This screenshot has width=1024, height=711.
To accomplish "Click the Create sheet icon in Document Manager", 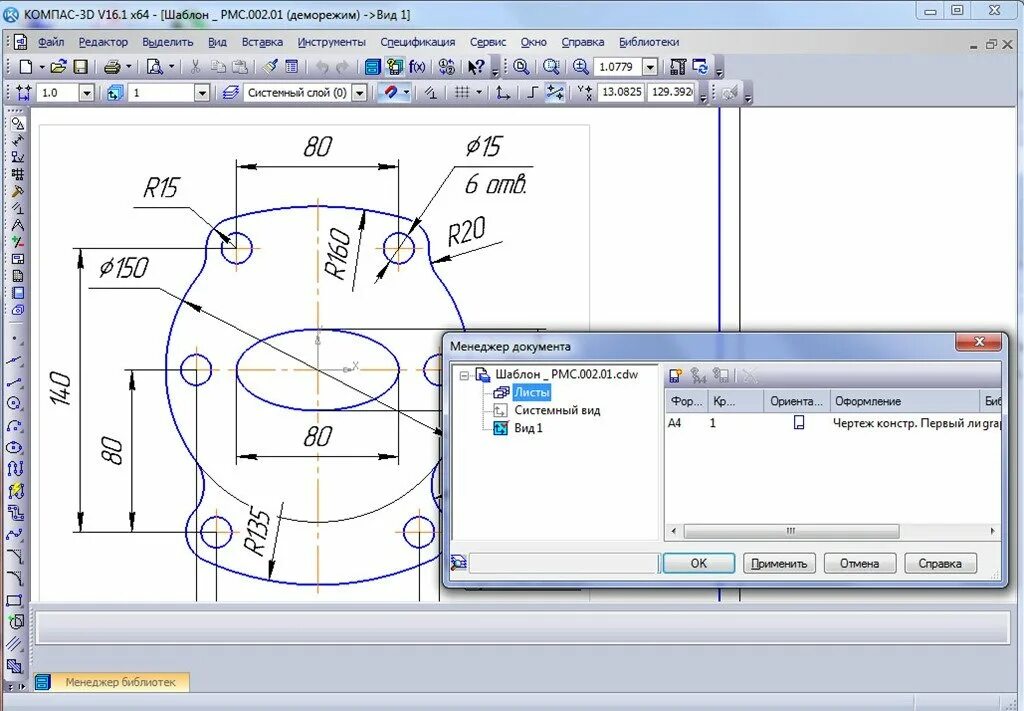I will 676,375.
